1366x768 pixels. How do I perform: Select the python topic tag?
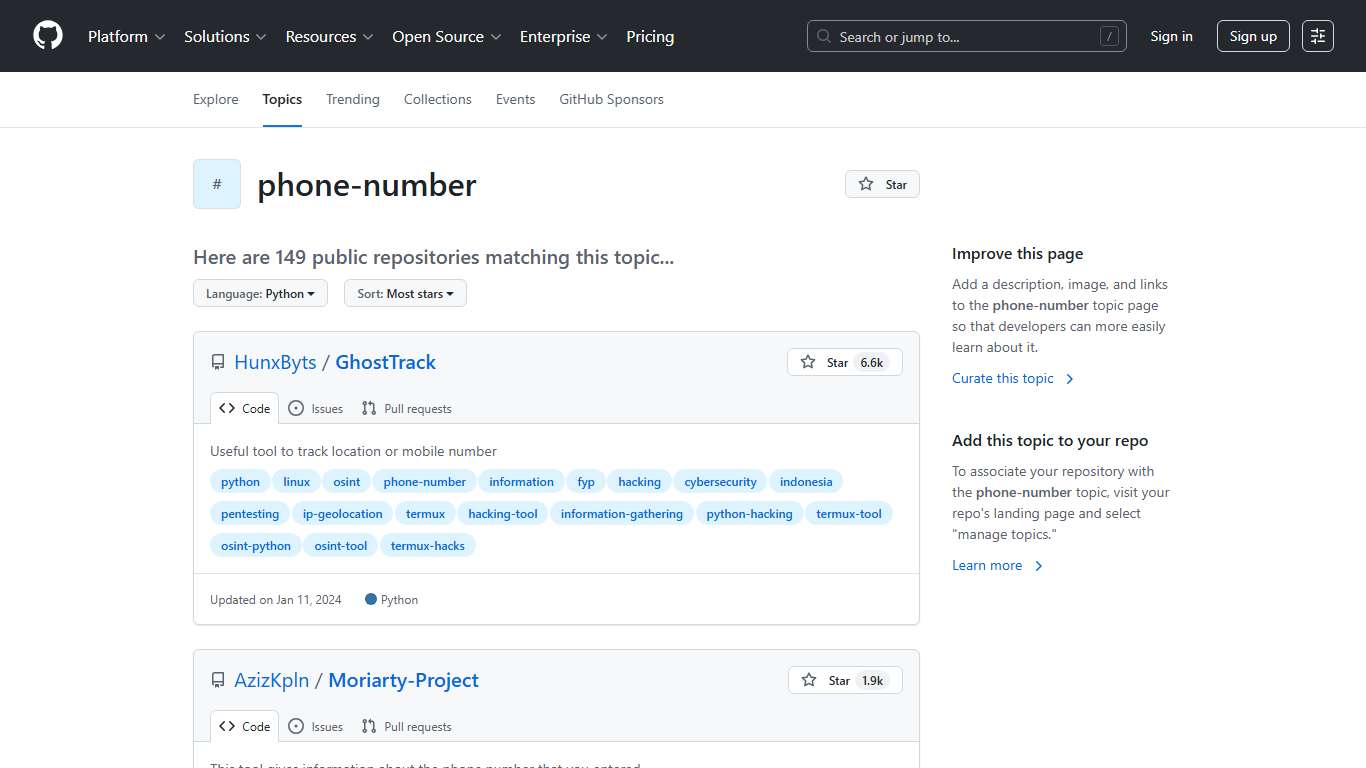coord(240,481)
